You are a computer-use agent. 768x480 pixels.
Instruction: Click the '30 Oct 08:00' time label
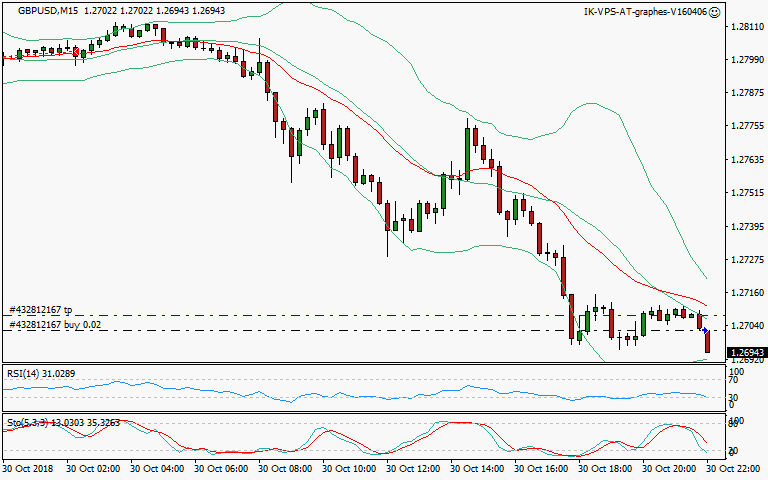285,469
